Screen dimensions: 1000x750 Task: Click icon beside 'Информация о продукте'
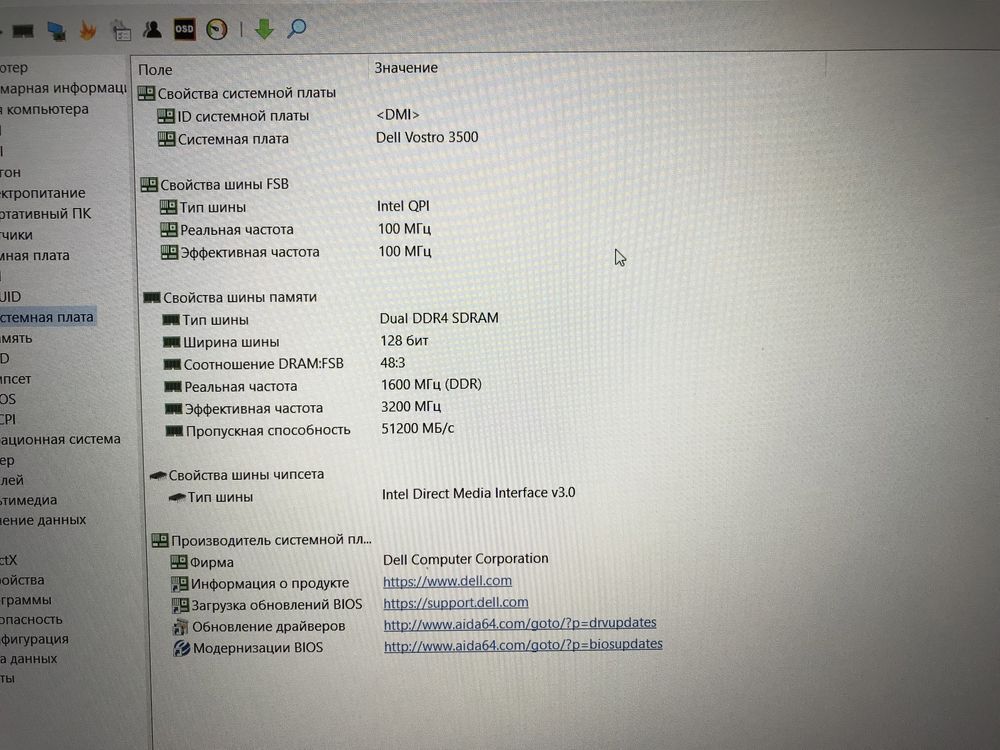coord(180,584)
